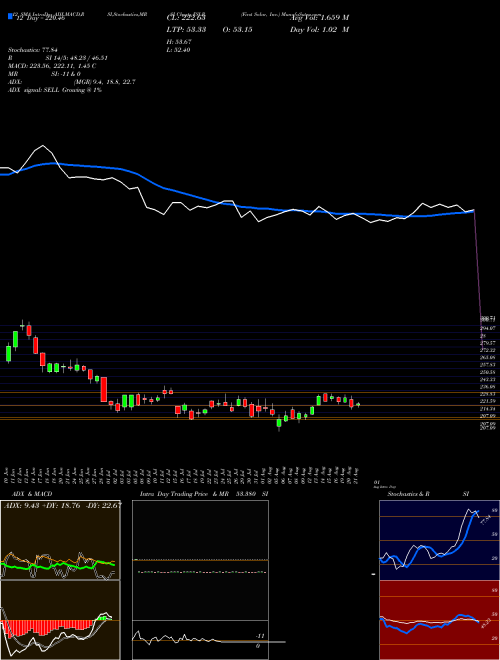Open the red RSI sub-chart
500x660 pixels.
(439, 620)
